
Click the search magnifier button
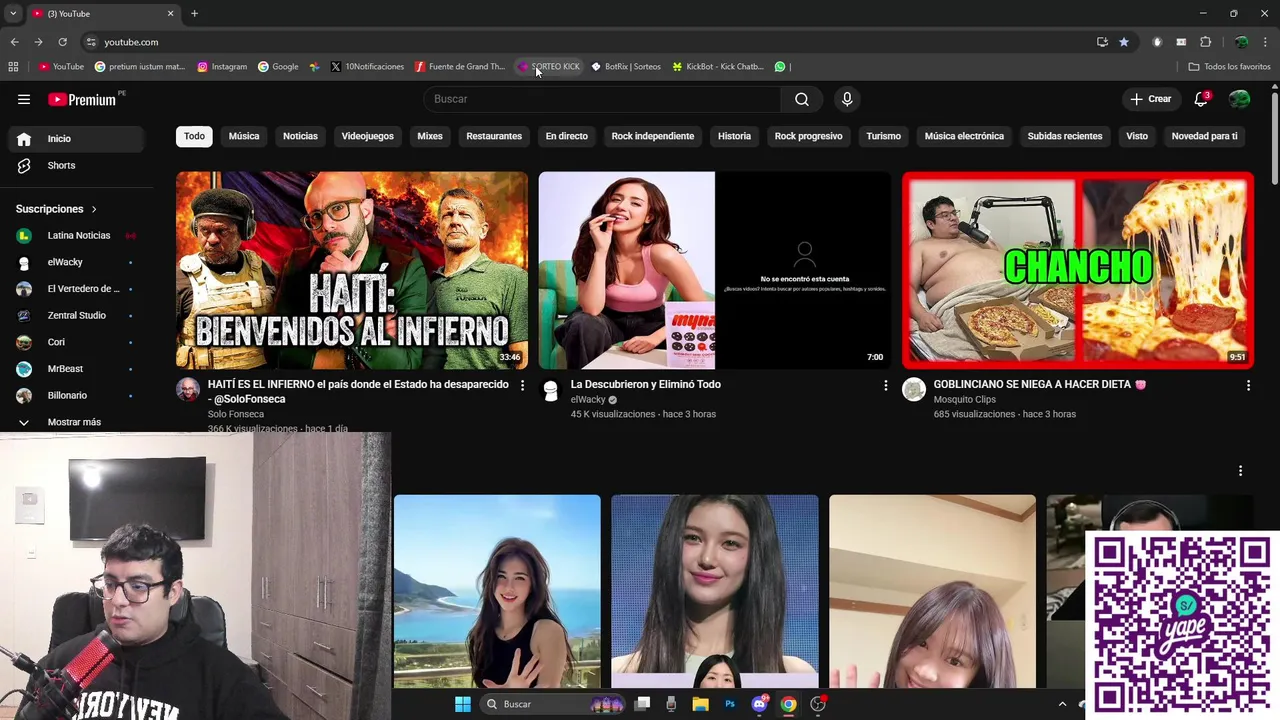tap(802, 99)
